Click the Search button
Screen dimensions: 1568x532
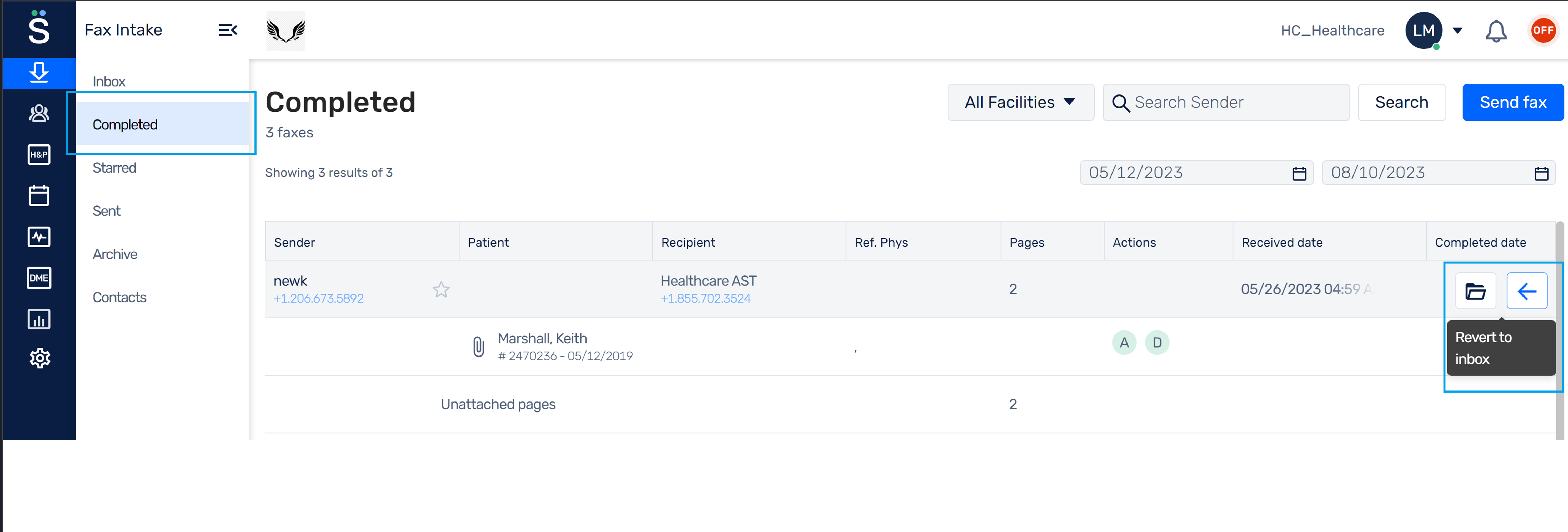pos(1401,102)
